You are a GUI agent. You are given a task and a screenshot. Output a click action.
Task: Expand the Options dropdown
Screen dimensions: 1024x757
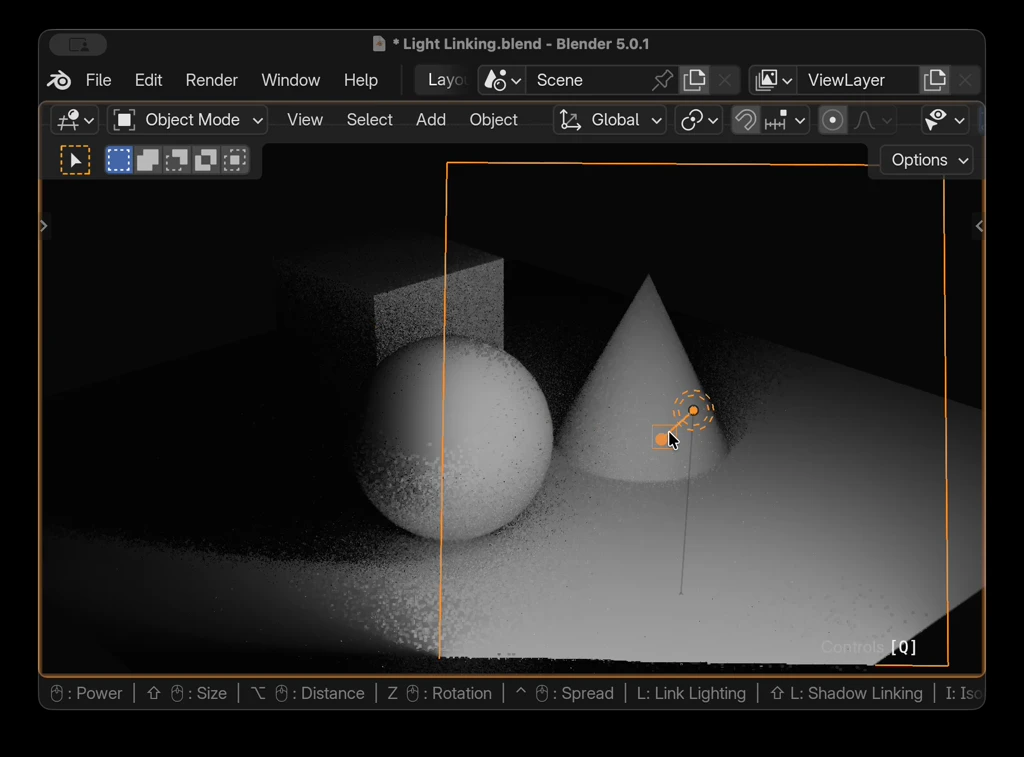(x=925, y=160)
